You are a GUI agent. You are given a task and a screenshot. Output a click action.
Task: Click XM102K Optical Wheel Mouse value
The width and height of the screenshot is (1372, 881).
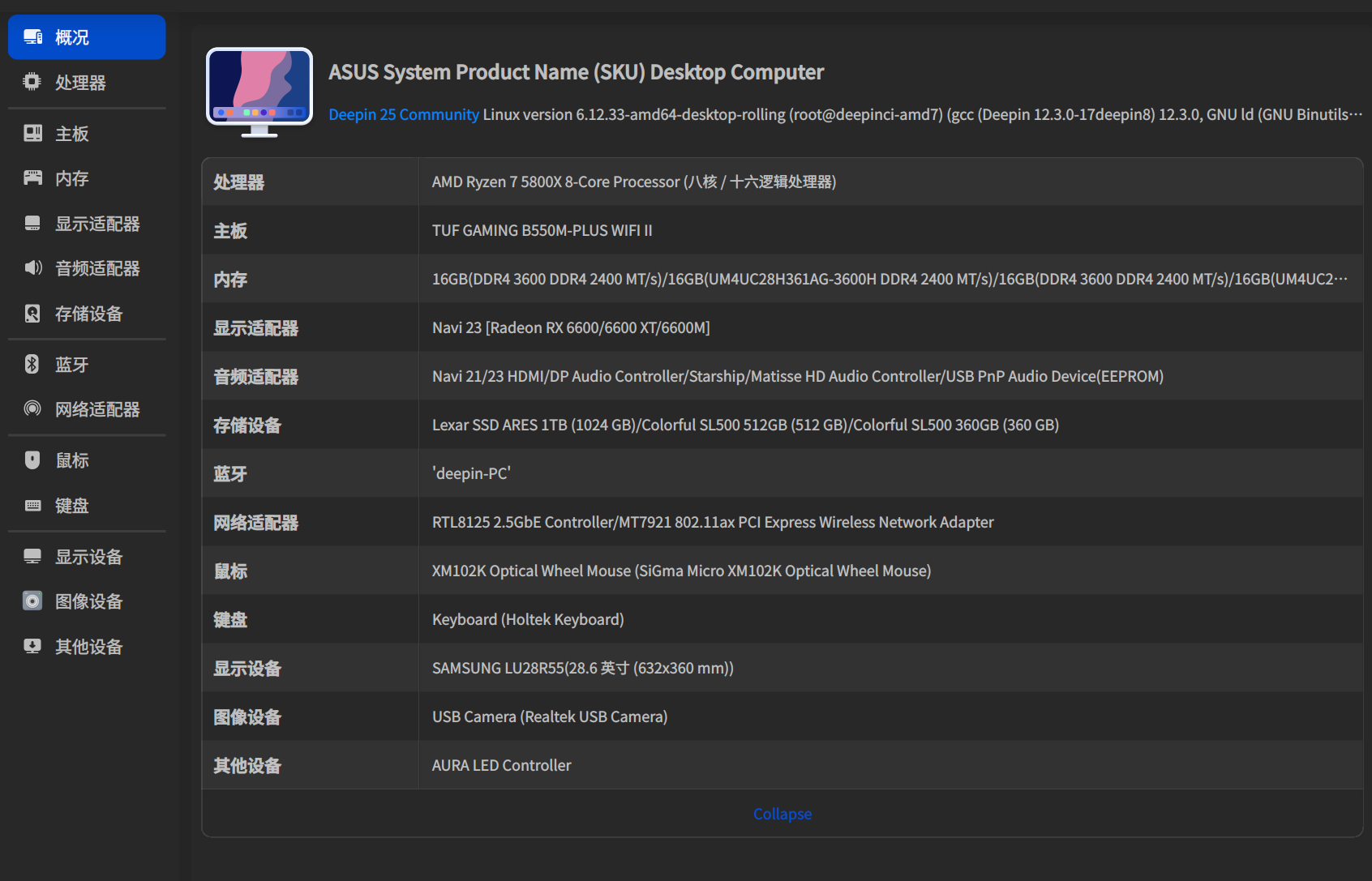[x=681, y=571]
